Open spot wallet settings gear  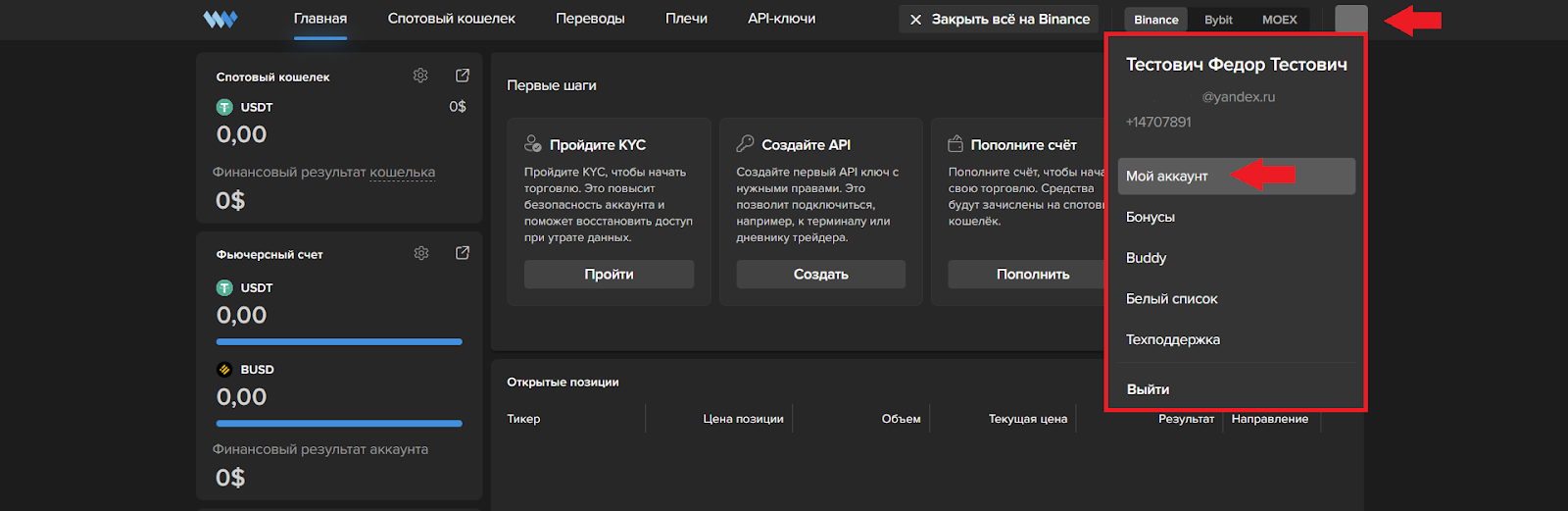[420, 76]
